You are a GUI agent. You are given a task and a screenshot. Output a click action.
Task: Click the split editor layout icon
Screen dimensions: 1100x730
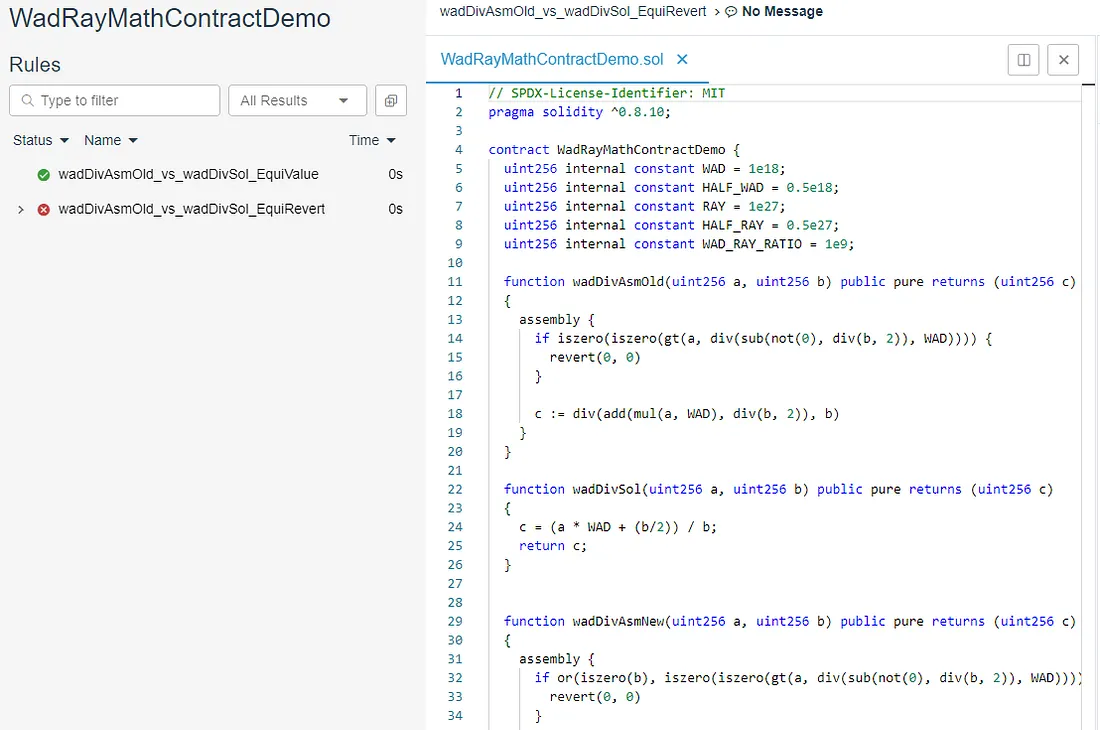tap(1024, 60)
